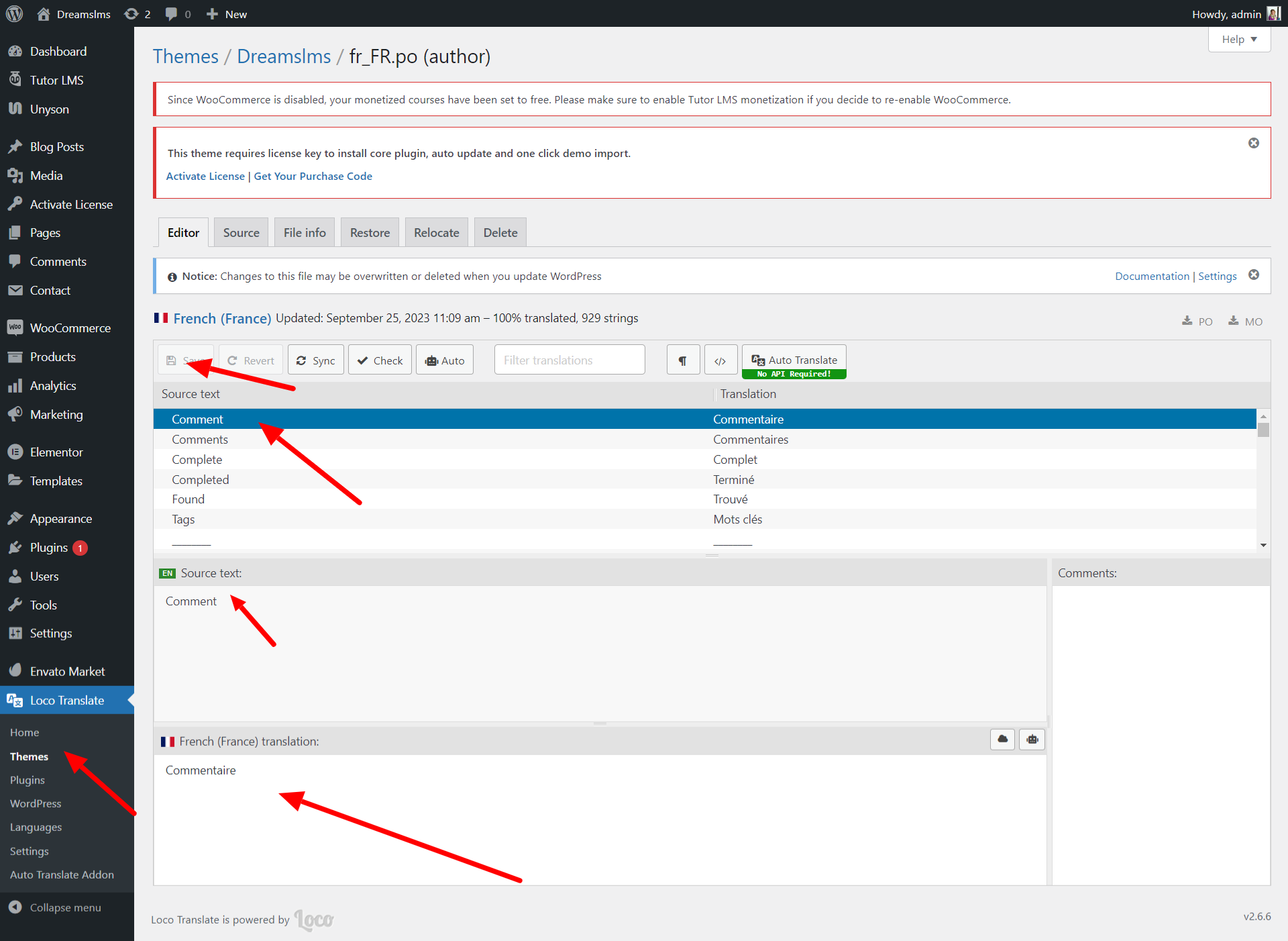Toggle code view button
This screenshot has height=941, width=1288.
pyautogui.click(x=720, y=360)
